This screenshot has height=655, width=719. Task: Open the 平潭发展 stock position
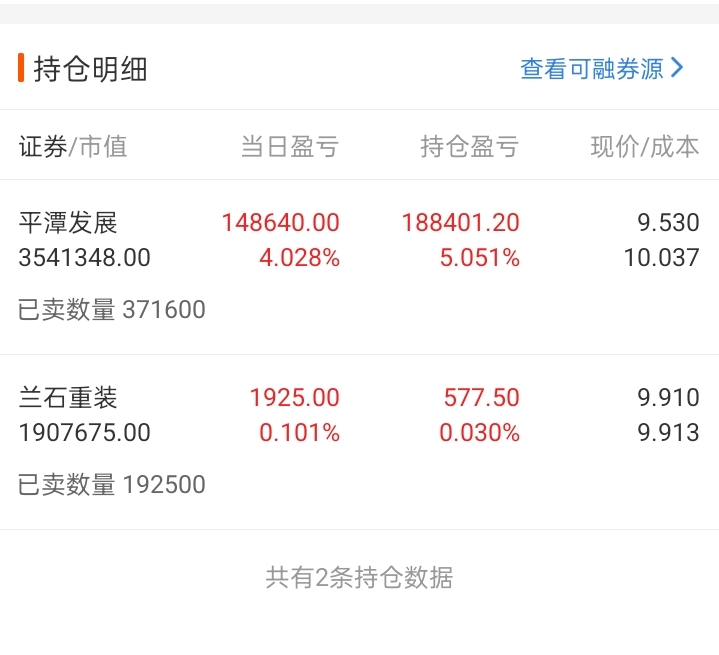coord(68,222)
